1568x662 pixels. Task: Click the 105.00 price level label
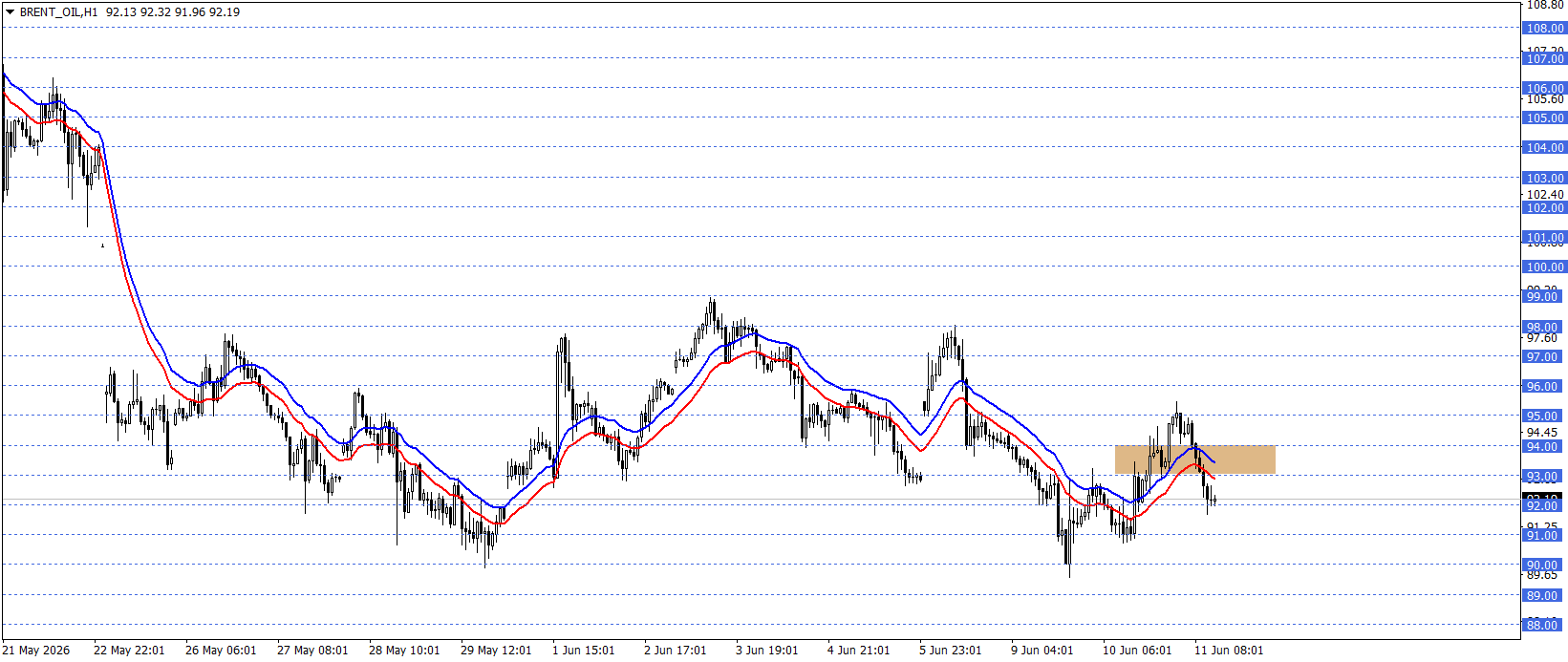[x=1543, y=118]
